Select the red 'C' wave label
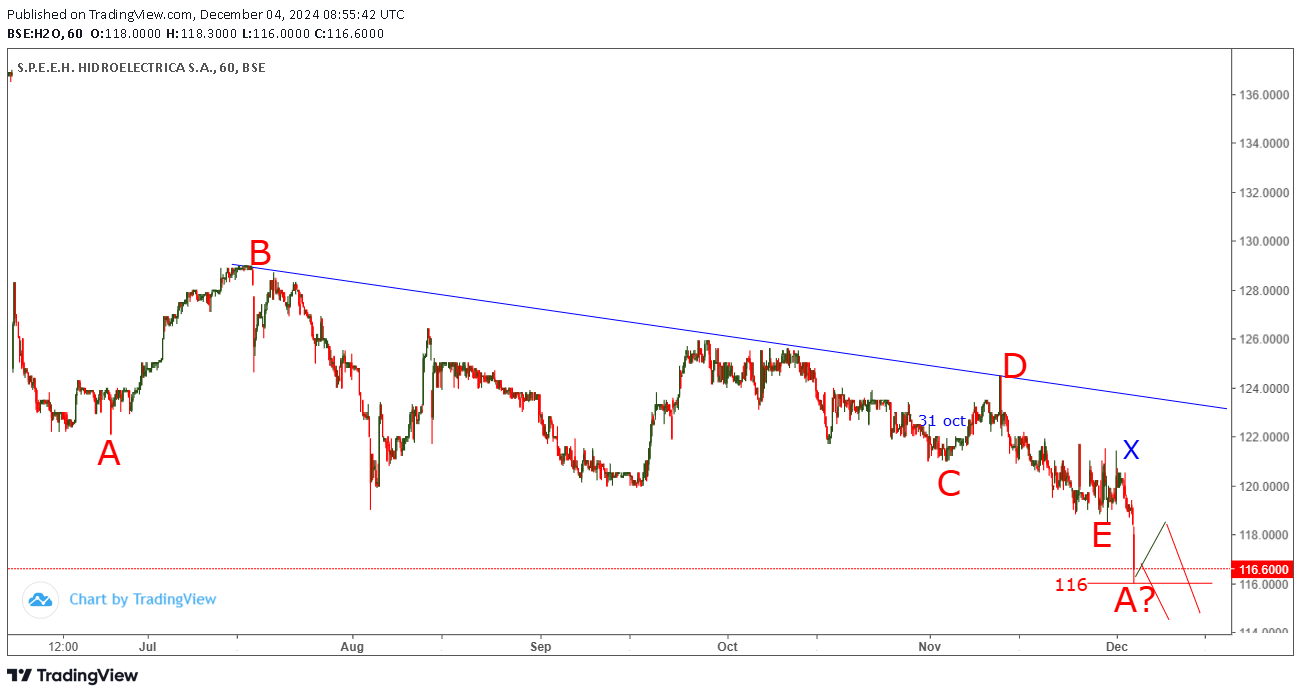The width and height of the screenshot is (1301, 696). (948, 485)
